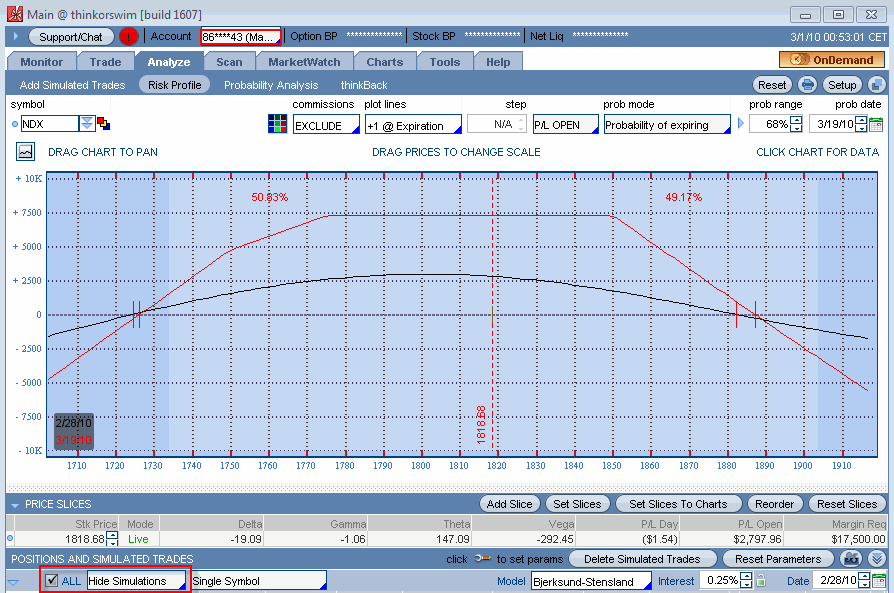Screen dimensions: 894x593
Task: Click the detach window icon beside Setup
Action: tap(876, 85)
